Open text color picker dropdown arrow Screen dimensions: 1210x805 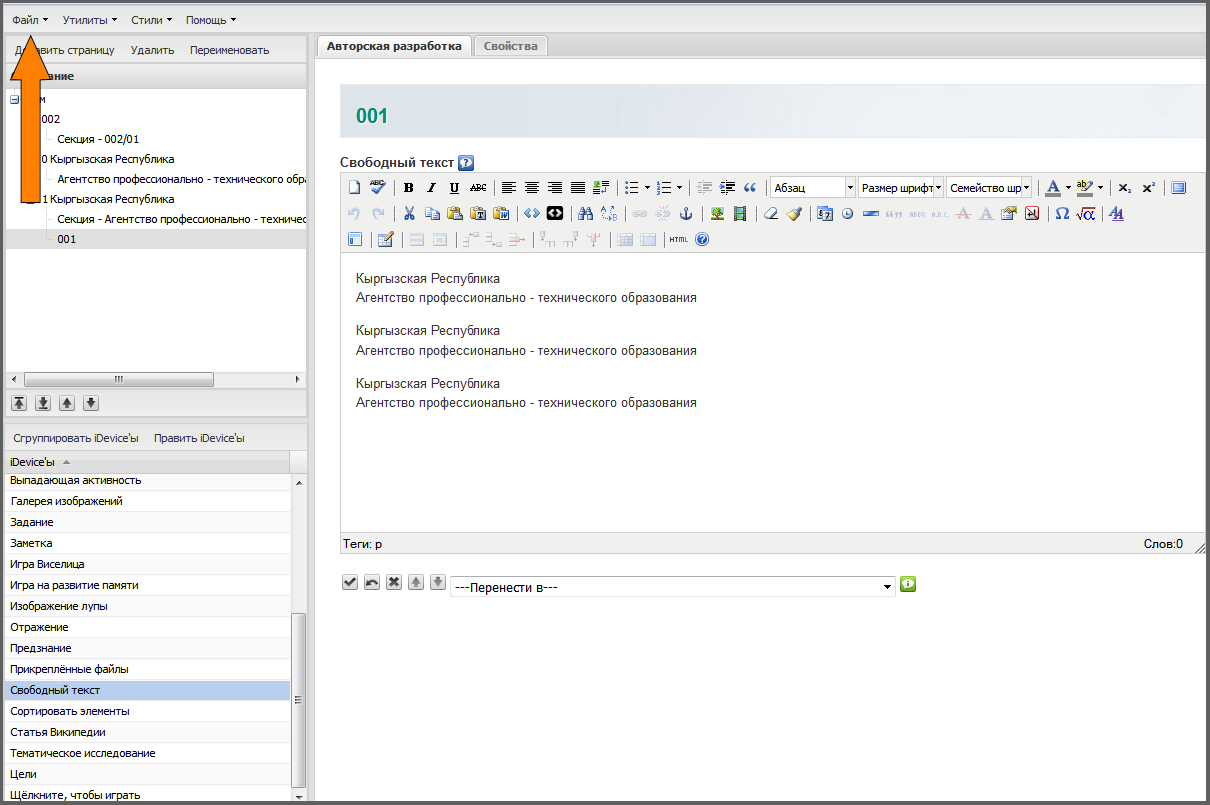(1068, 188)
